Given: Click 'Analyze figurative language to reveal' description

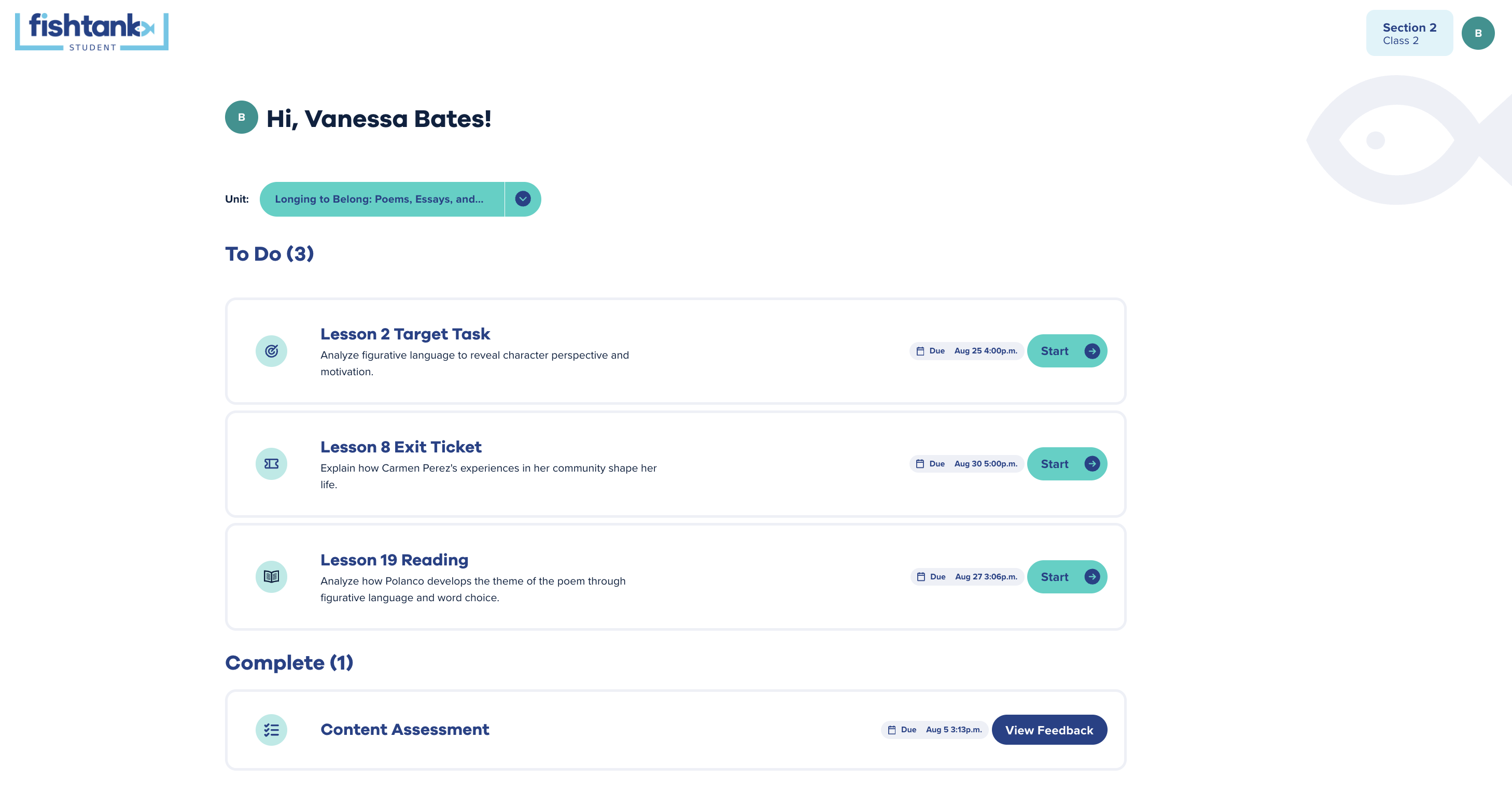Looking at the screenshot, I should point(475,363).
